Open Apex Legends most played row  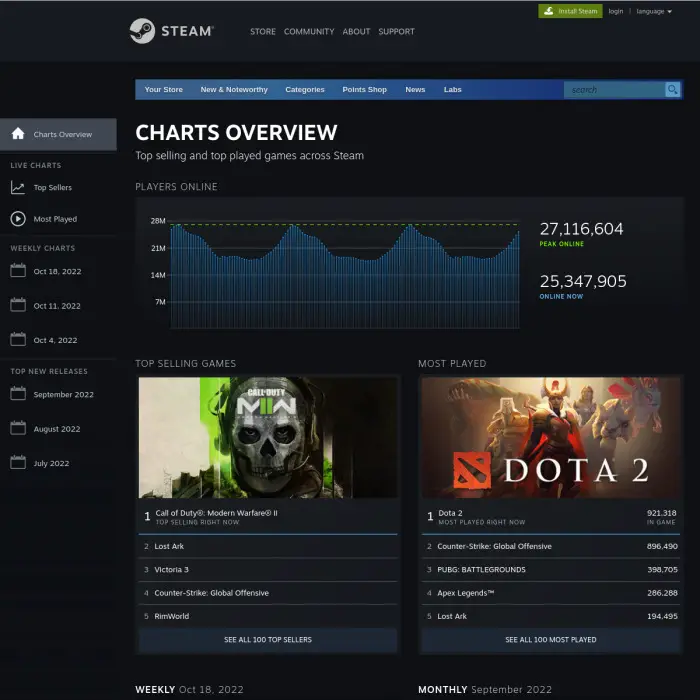[550, 593]
